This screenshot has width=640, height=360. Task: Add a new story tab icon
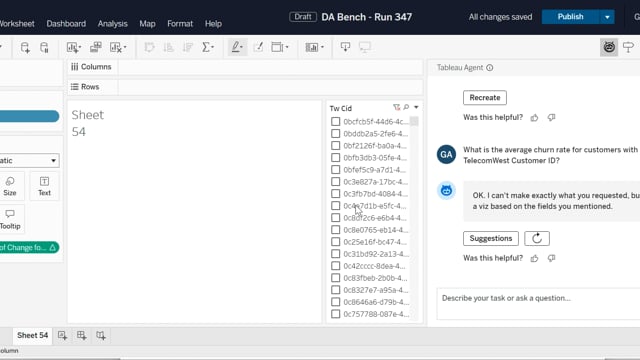click(x=101, y=336)
